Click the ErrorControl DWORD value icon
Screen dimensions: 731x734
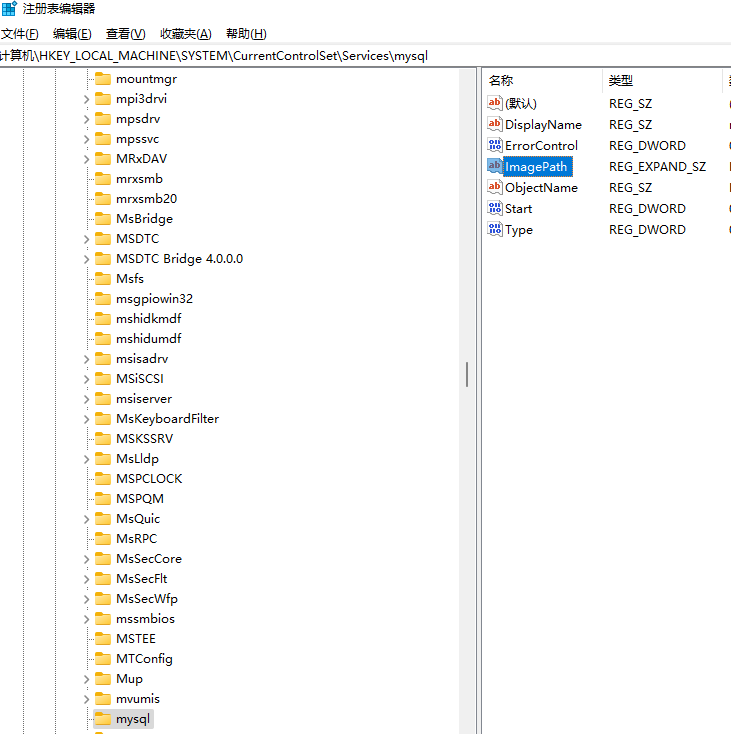point(495,145)
